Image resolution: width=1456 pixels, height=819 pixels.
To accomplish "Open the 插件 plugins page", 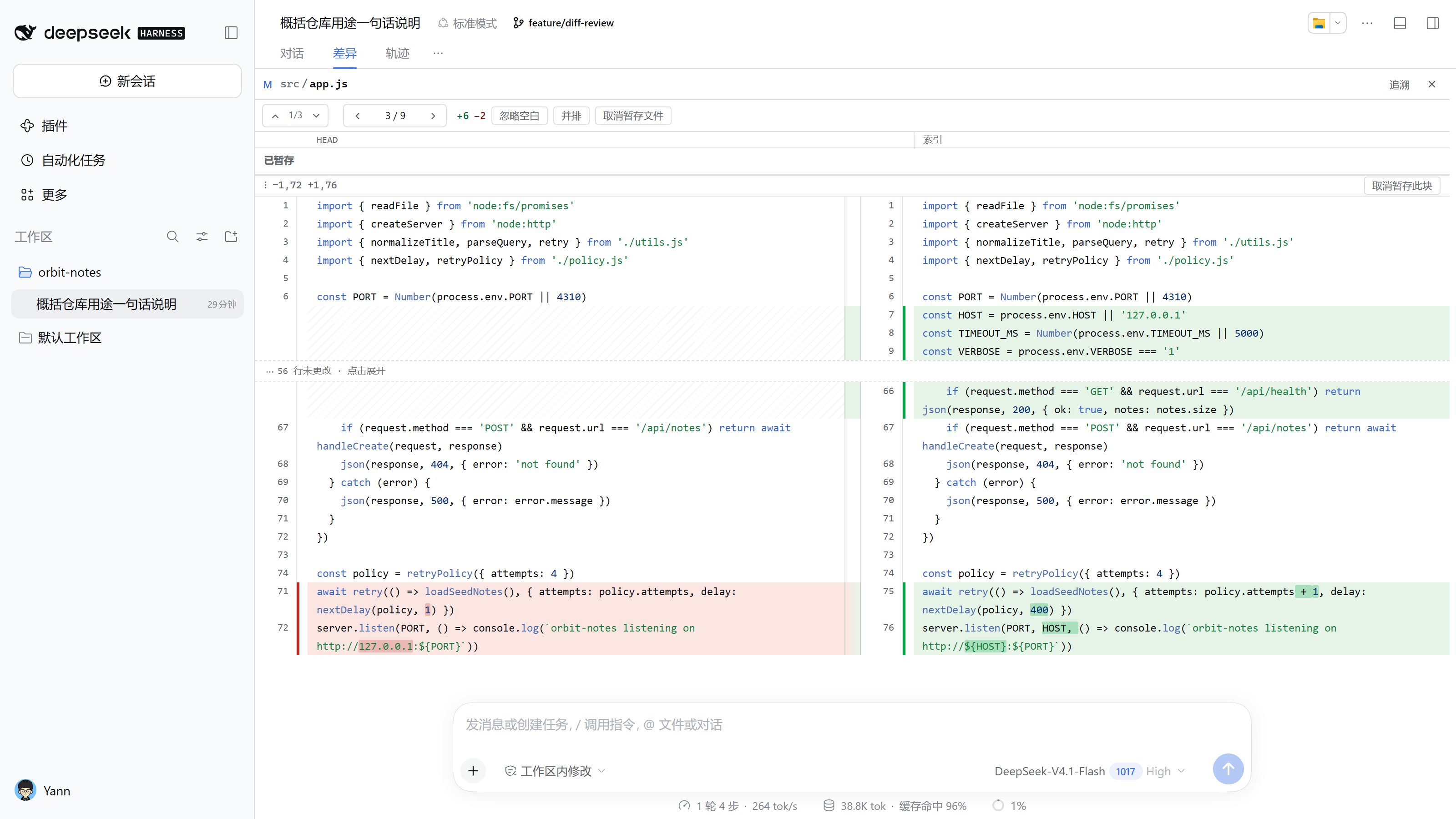I will point(44,126).
